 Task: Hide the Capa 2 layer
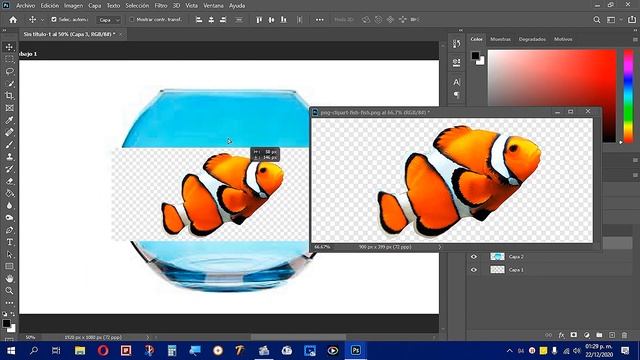pyautogui.click(x=473, y=257)
